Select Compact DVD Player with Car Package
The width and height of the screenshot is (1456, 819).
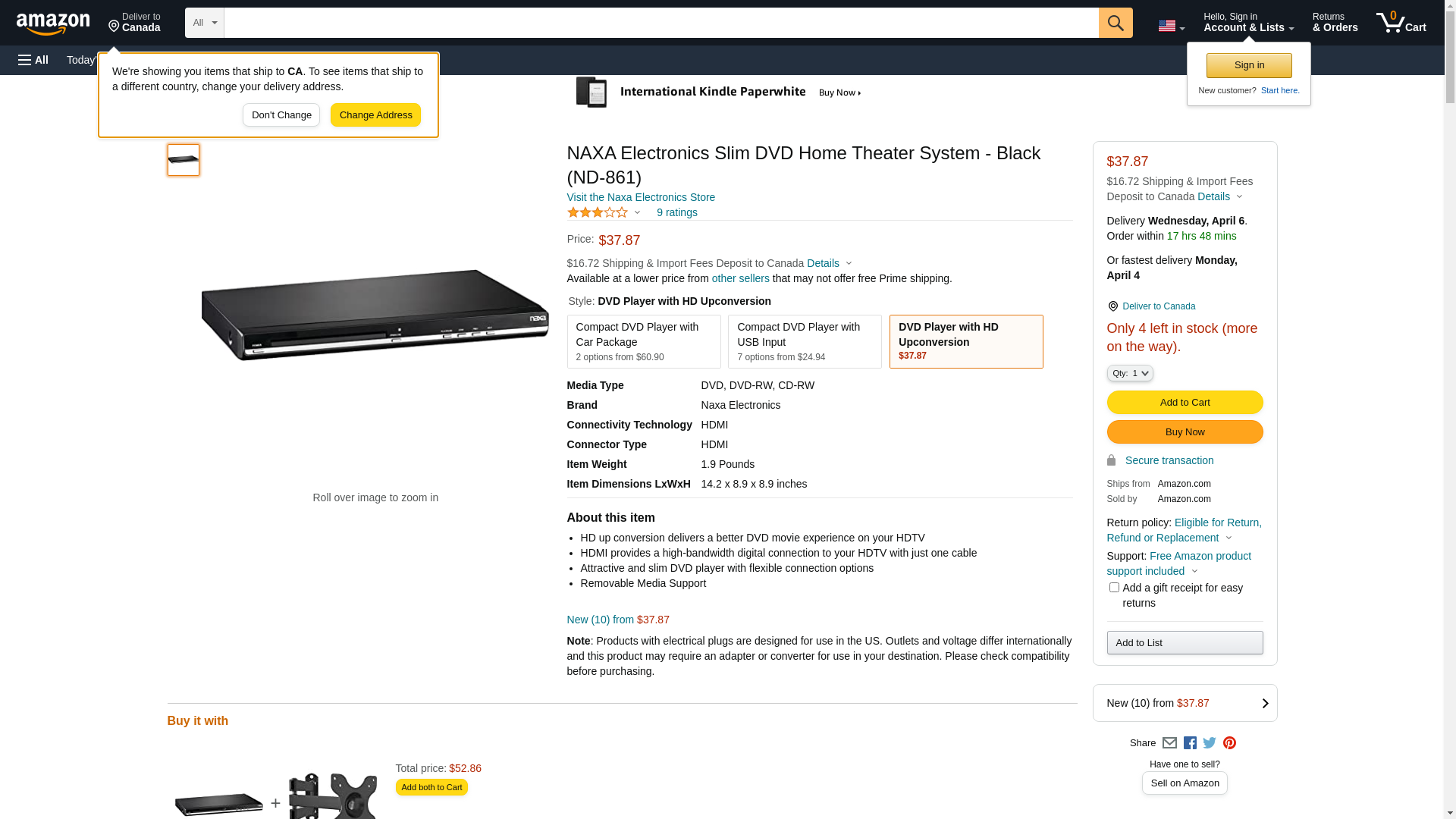643,341
